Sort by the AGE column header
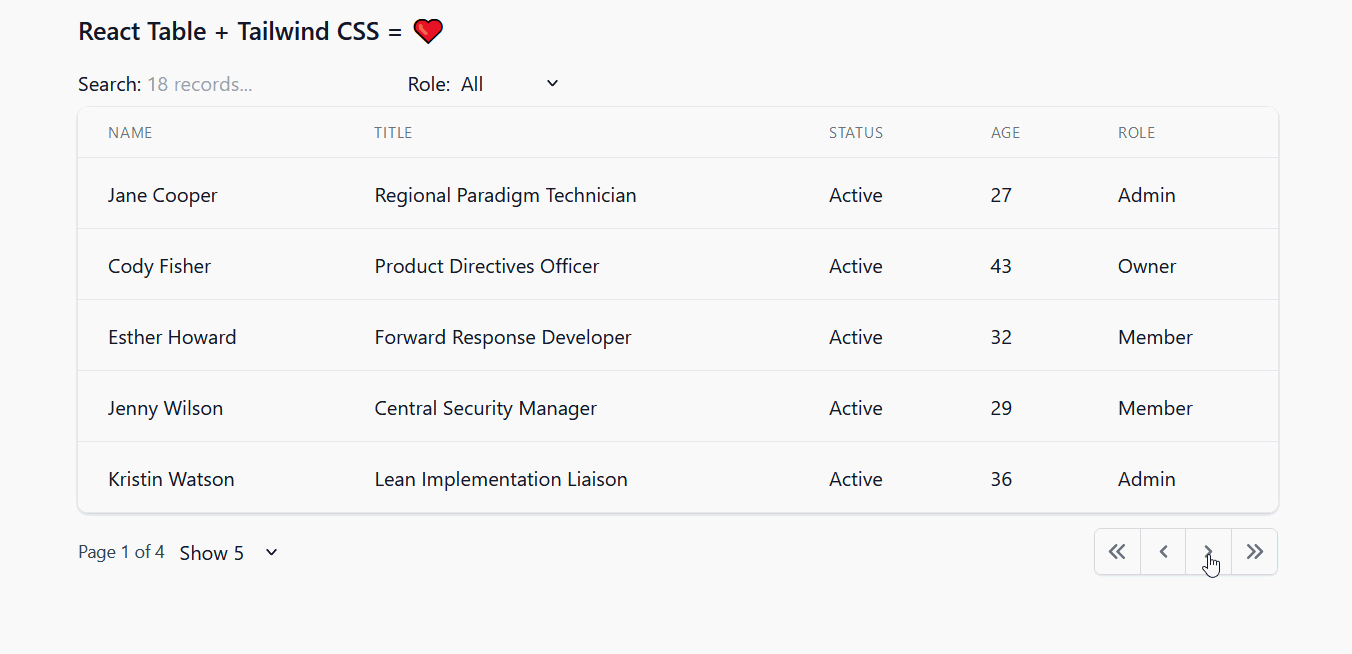This screenshot has height=654, width=1352. tap(1005, 132)
